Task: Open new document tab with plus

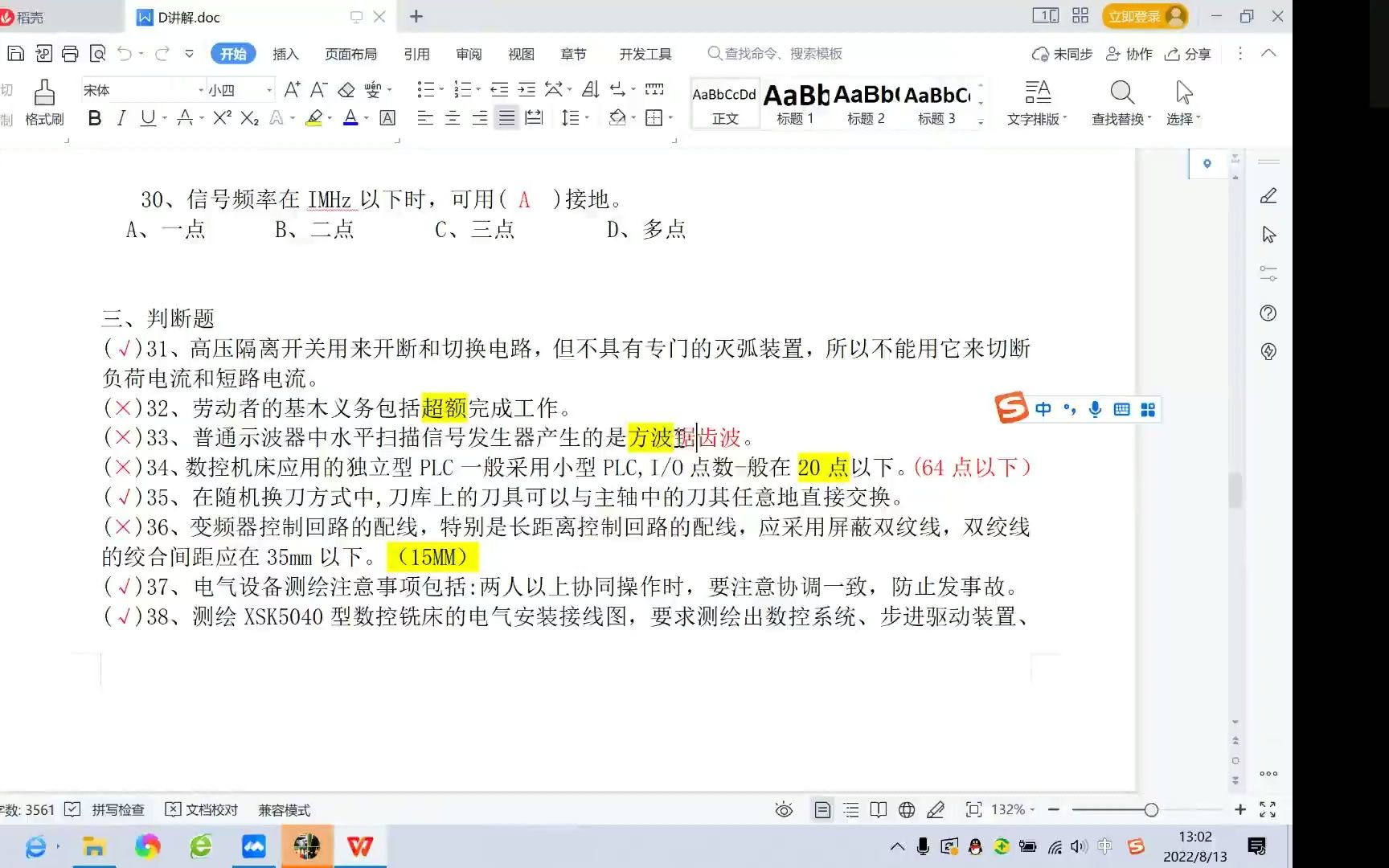Action: point(416,16)
